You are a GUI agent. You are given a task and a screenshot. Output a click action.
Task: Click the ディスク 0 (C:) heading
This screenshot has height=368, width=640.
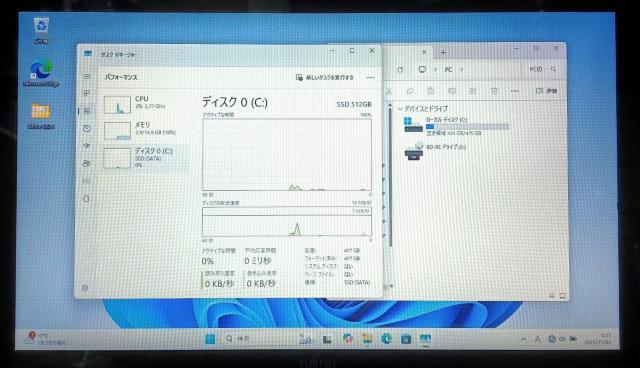click(x=235, y=102)
